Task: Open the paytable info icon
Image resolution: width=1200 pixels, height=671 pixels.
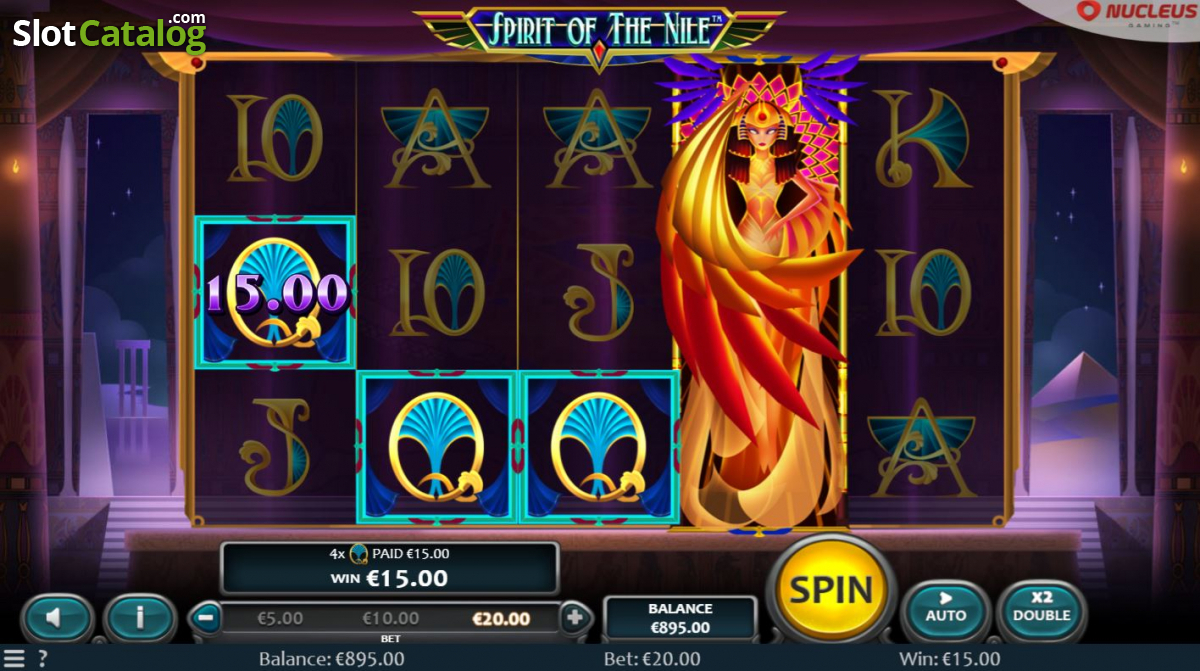Action: tap(140, 617)
